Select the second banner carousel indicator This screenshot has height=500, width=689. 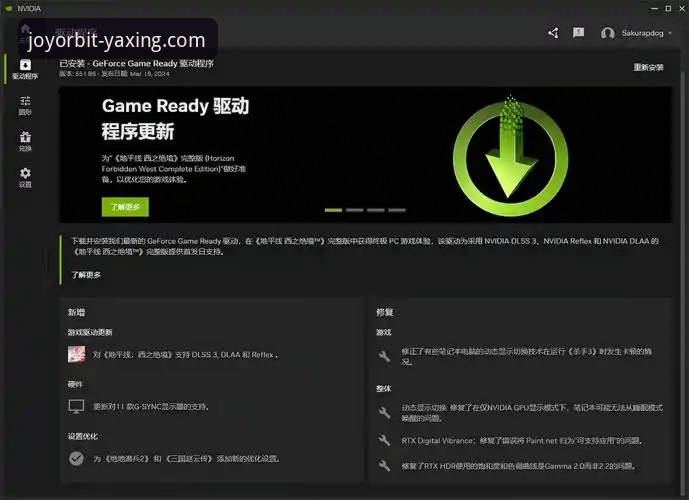tap(355, 210)
